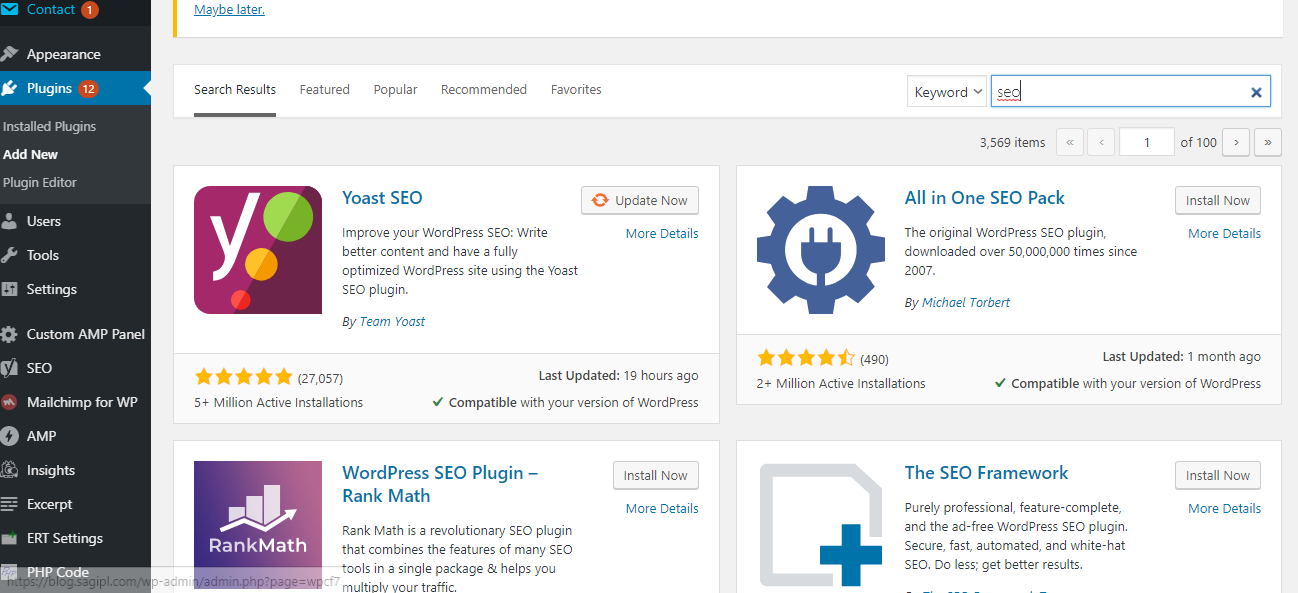Screen dimensions: 1298x593
Task: Update the Yoast SEO plugin
Action: (640, 200)
